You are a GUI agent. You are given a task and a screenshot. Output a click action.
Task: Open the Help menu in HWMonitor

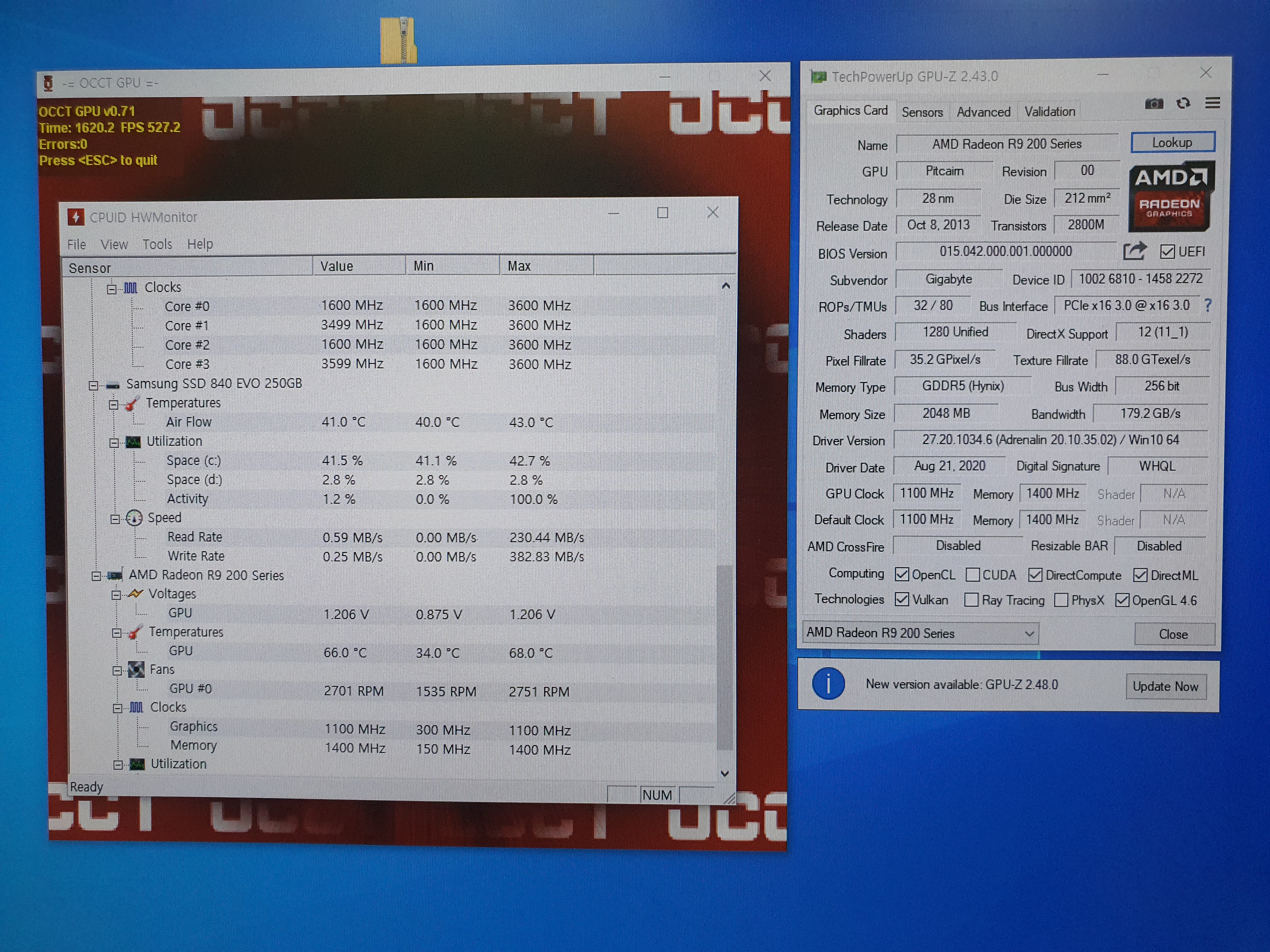[200, 244]
